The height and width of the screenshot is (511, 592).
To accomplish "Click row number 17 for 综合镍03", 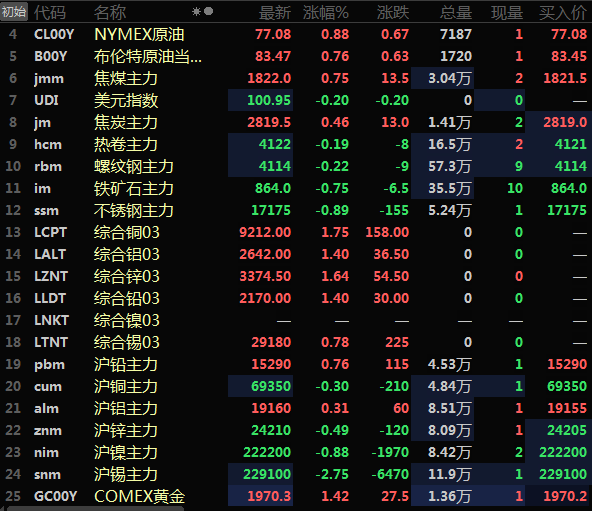I will click(13, 320).
